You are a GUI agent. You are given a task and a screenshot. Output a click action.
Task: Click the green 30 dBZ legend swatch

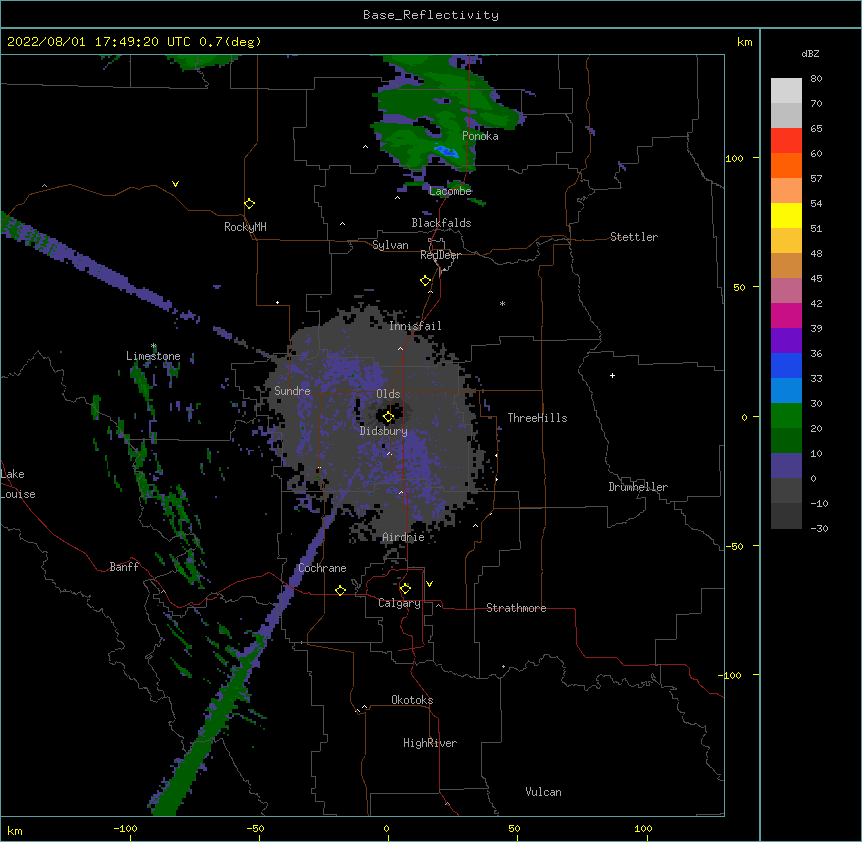tap(786, 416)
